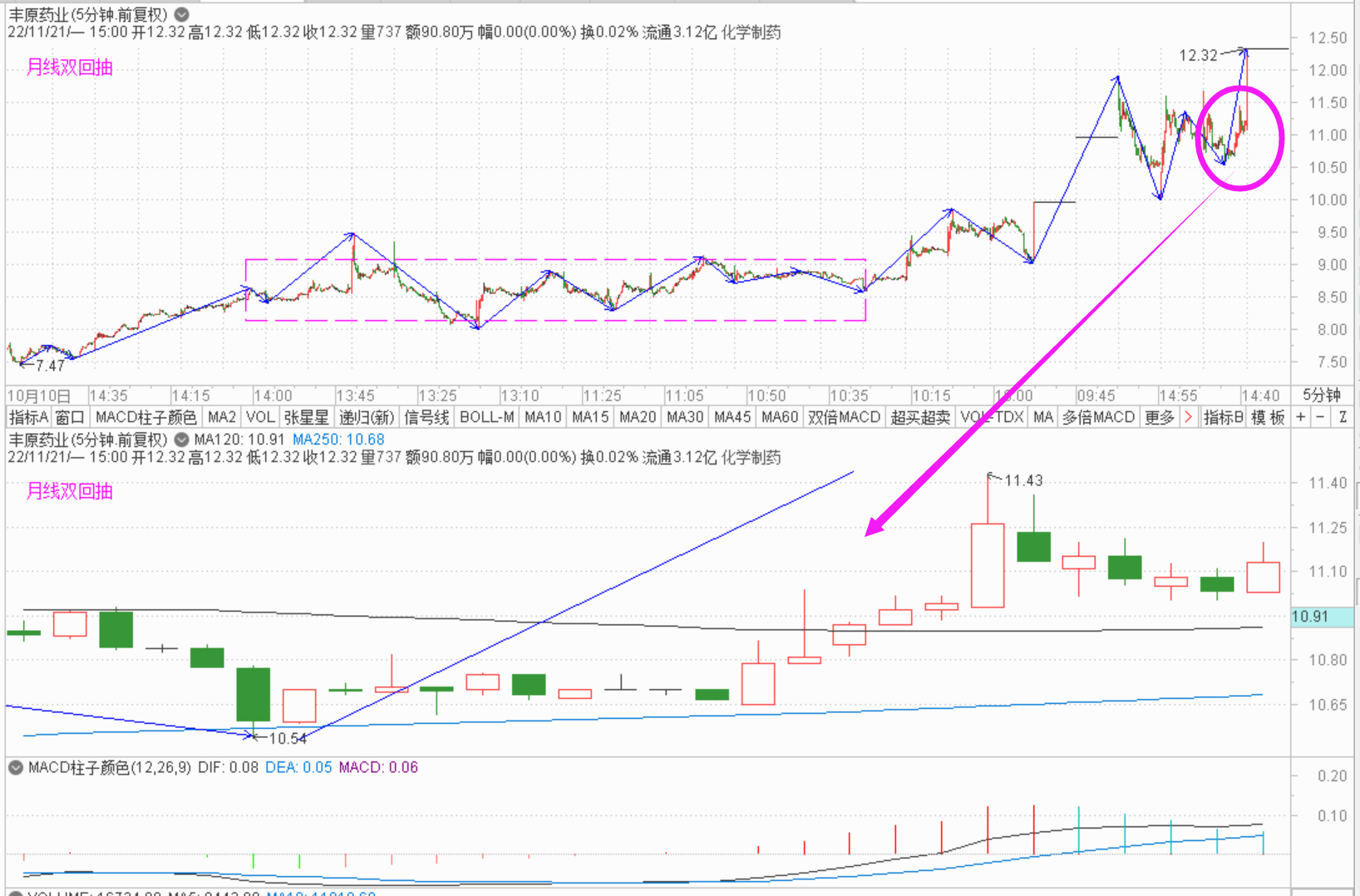
Task: Click MA120: 10.91 indicator value
Action: pyautogui.click(x=239, y=439)
